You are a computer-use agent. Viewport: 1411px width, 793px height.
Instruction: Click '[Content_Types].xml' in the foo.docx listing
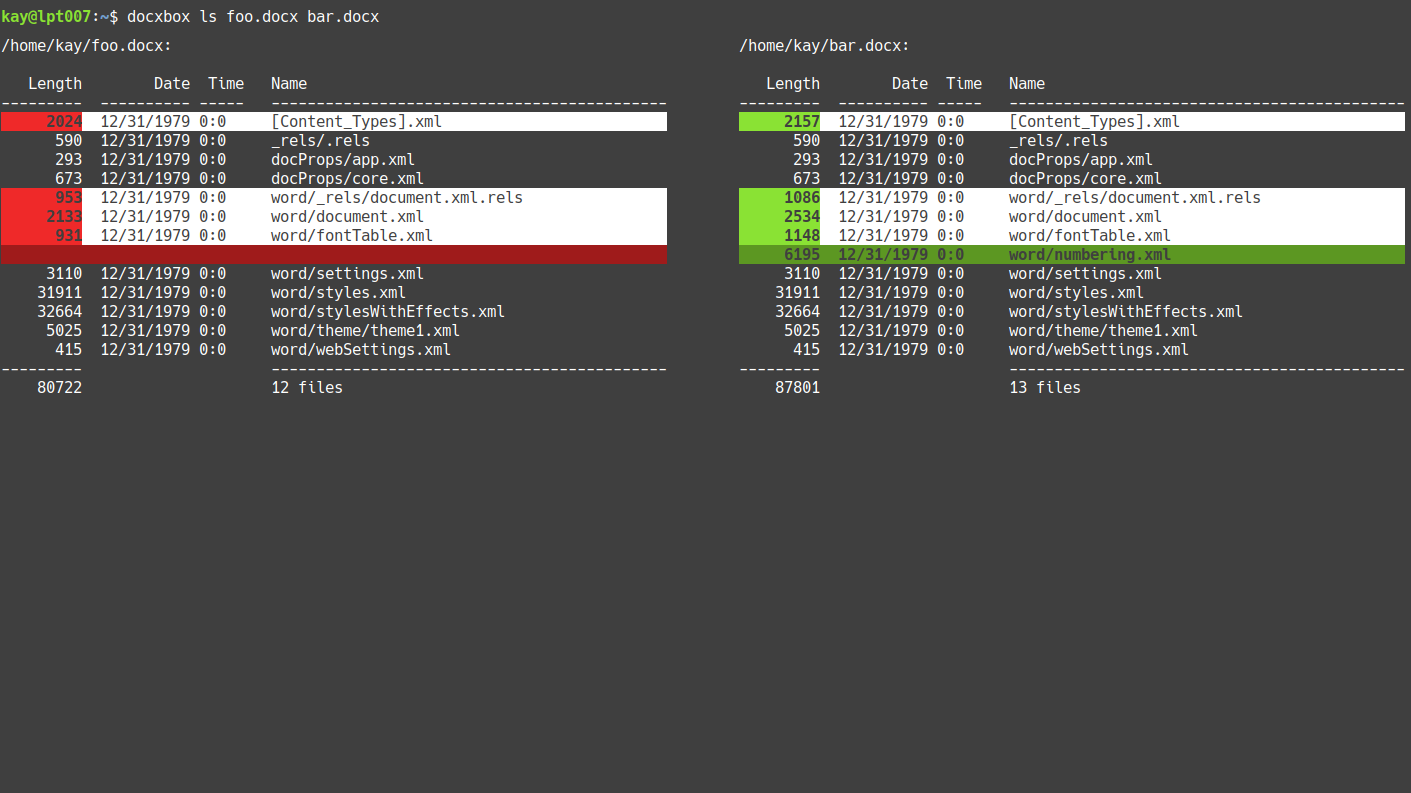pos(356,122)
